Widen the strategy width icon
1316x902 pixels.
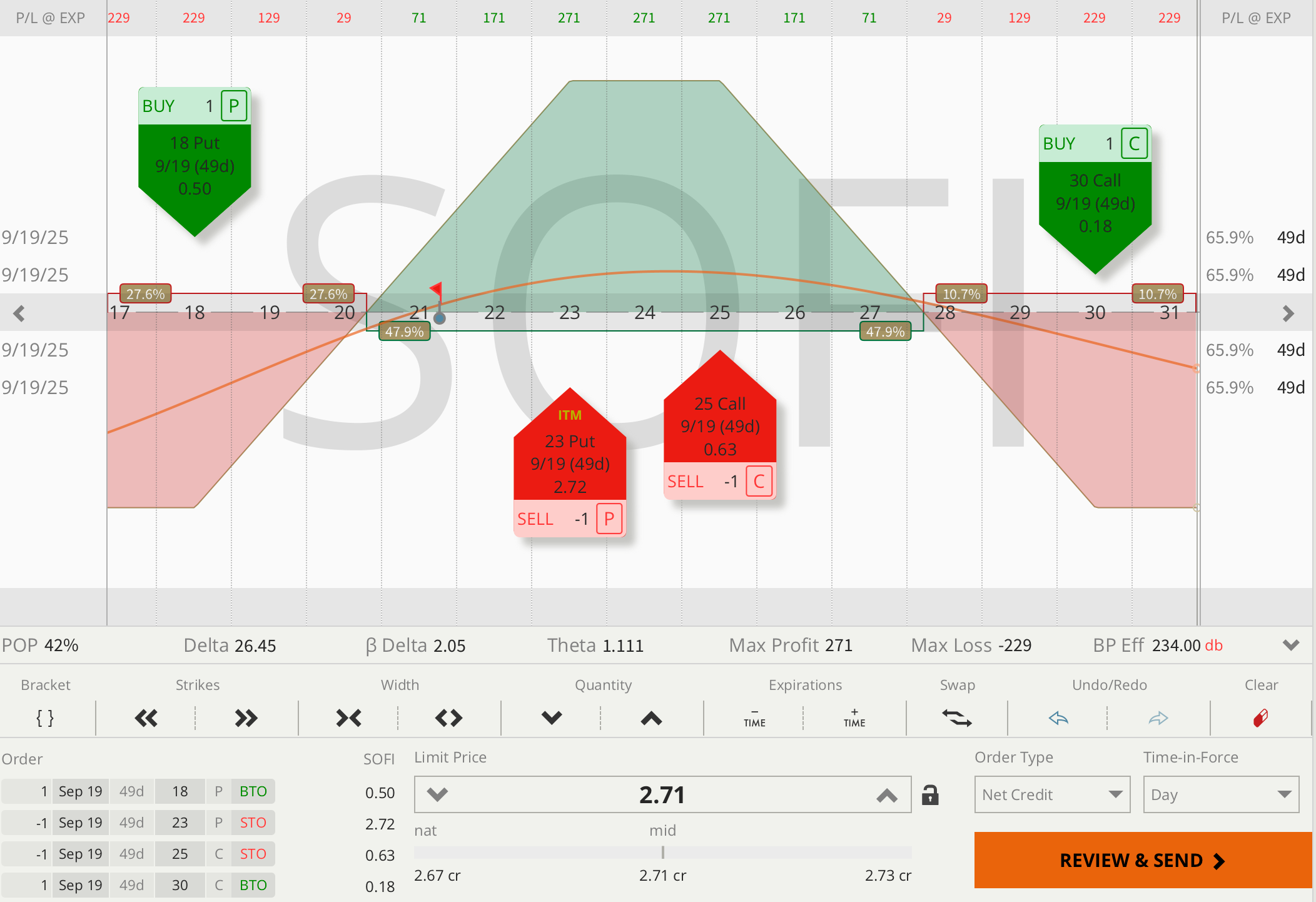pyautogui.click(x=448, y=717)
